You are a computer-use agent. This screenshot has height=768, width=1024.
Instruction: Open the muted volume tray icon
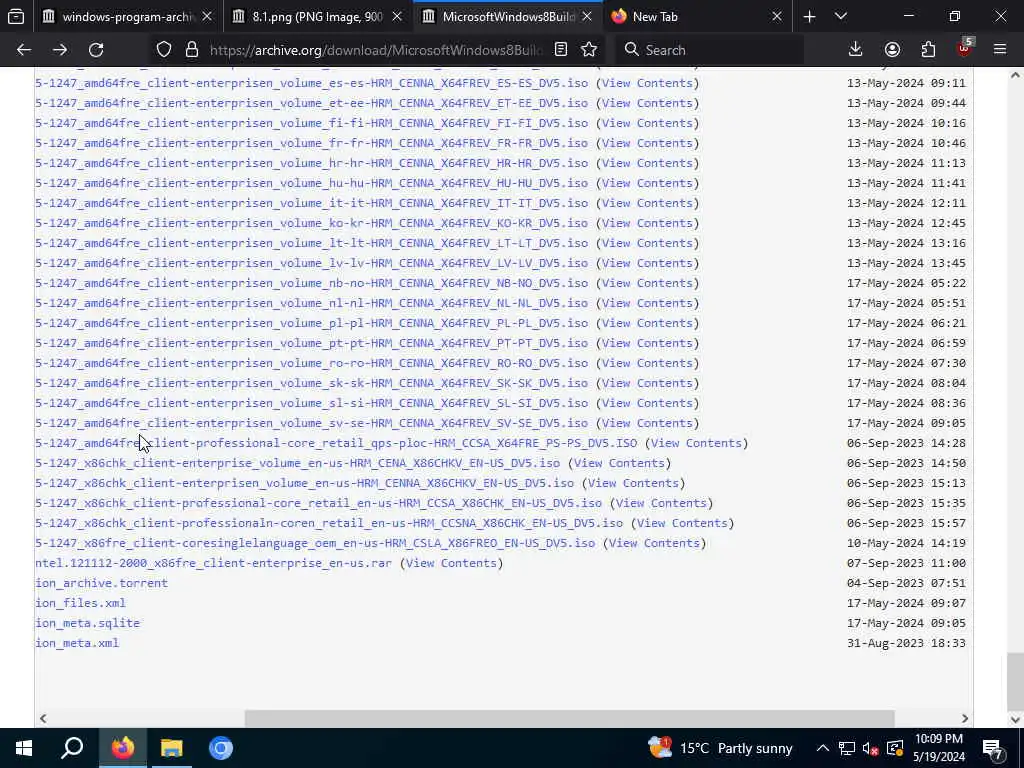pyautogui.click(x=871, y=748)
